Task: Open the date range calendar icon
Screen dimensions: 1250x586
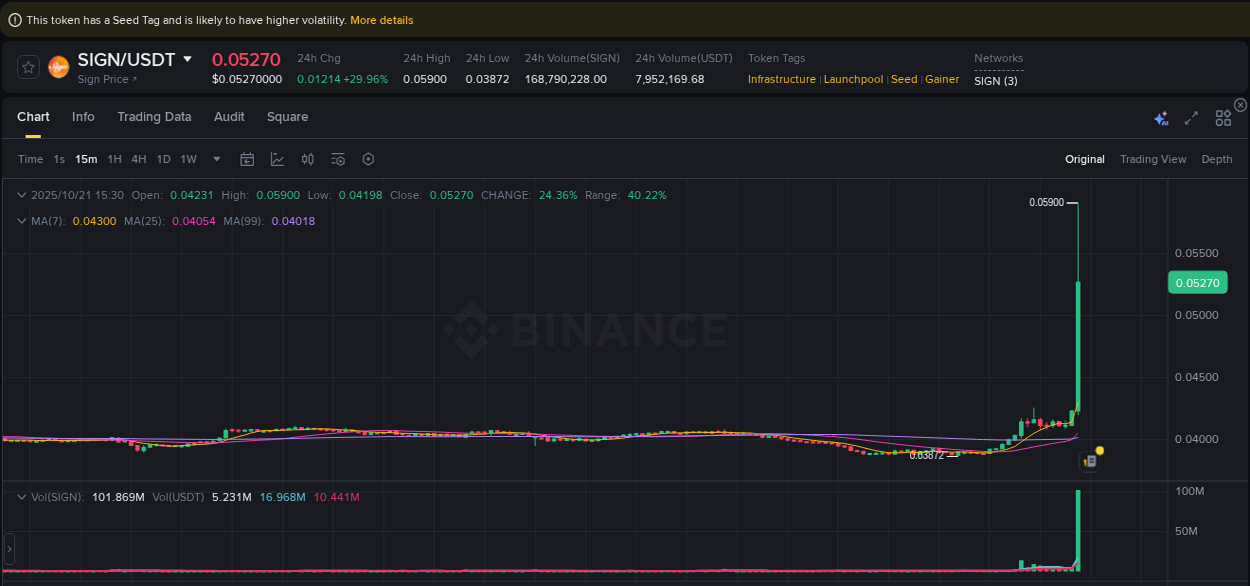Action: [247, 159]
